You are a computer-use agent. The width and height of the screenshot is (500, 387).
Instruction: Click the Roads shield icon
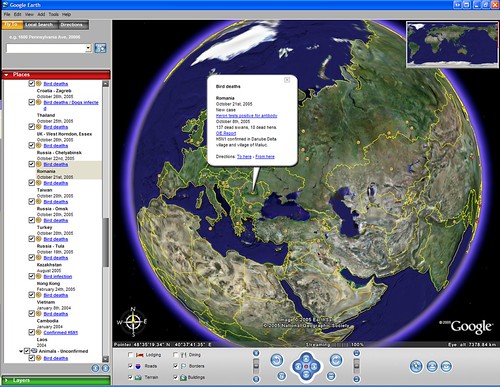(x=138, y=366)
